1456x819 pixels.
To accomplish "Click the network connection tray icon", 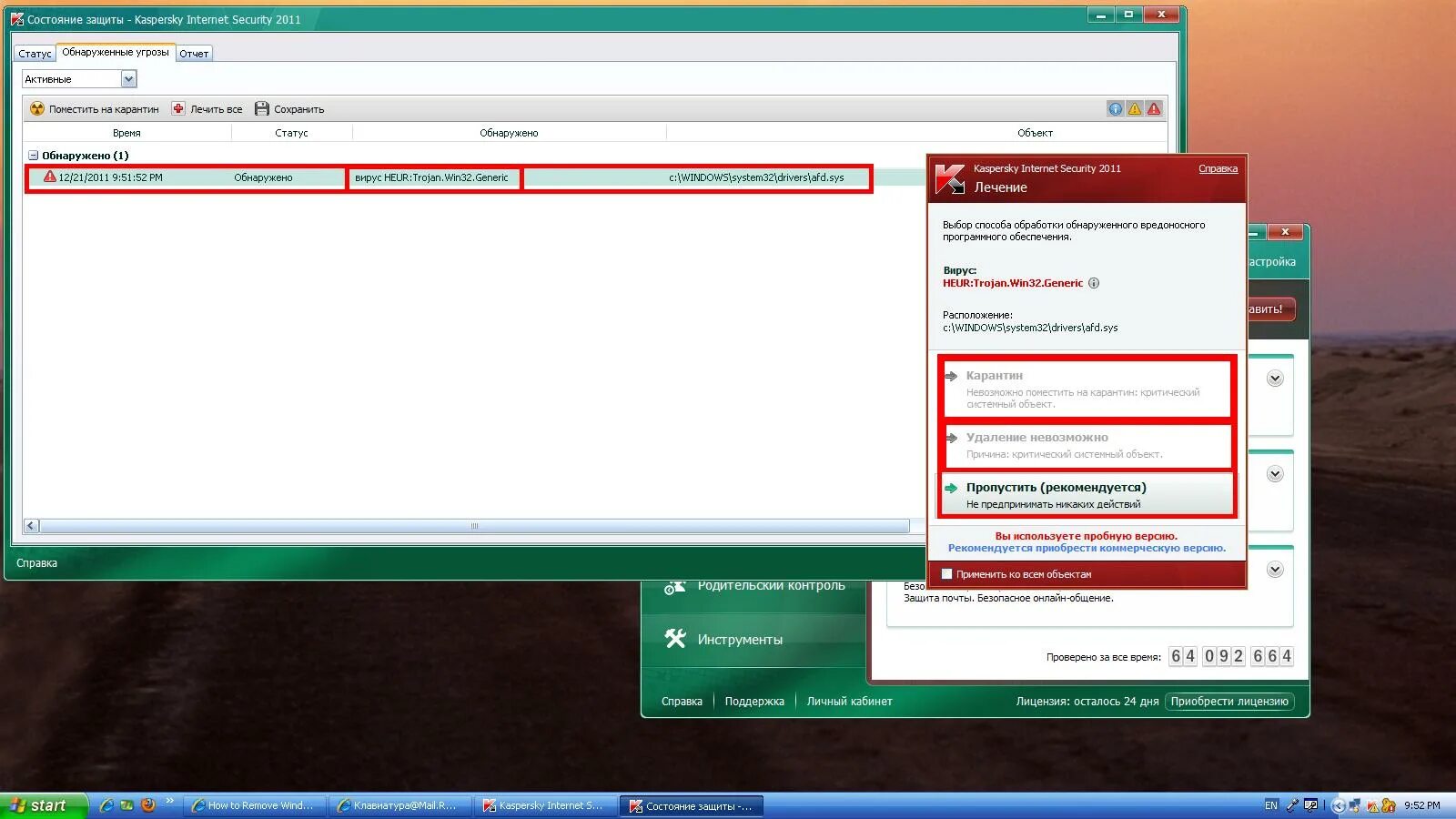I will tap(1355, 805).
